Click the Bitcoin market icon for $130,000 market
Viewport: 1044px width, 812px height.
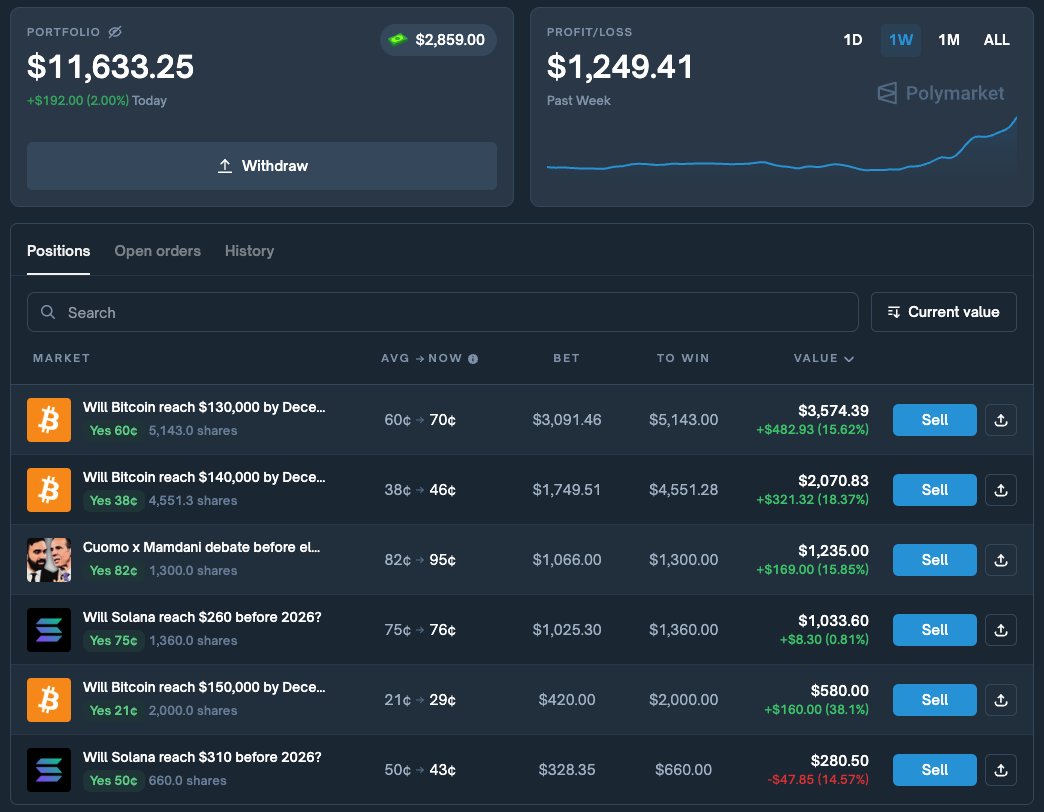48,420
